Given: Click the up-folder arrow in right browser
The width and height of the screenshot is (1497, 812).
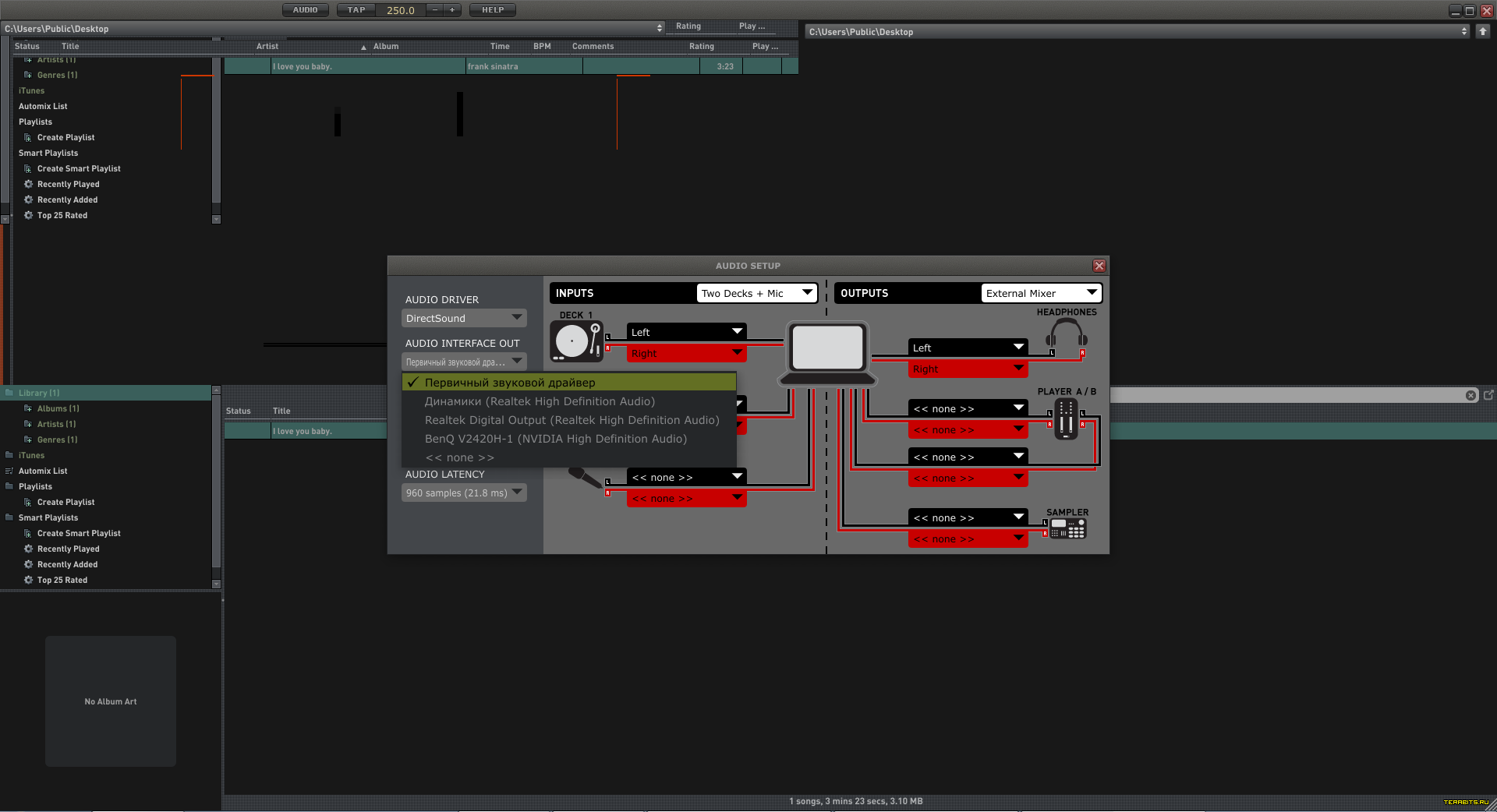Looking at the screenshot, I should point(1483,31).
